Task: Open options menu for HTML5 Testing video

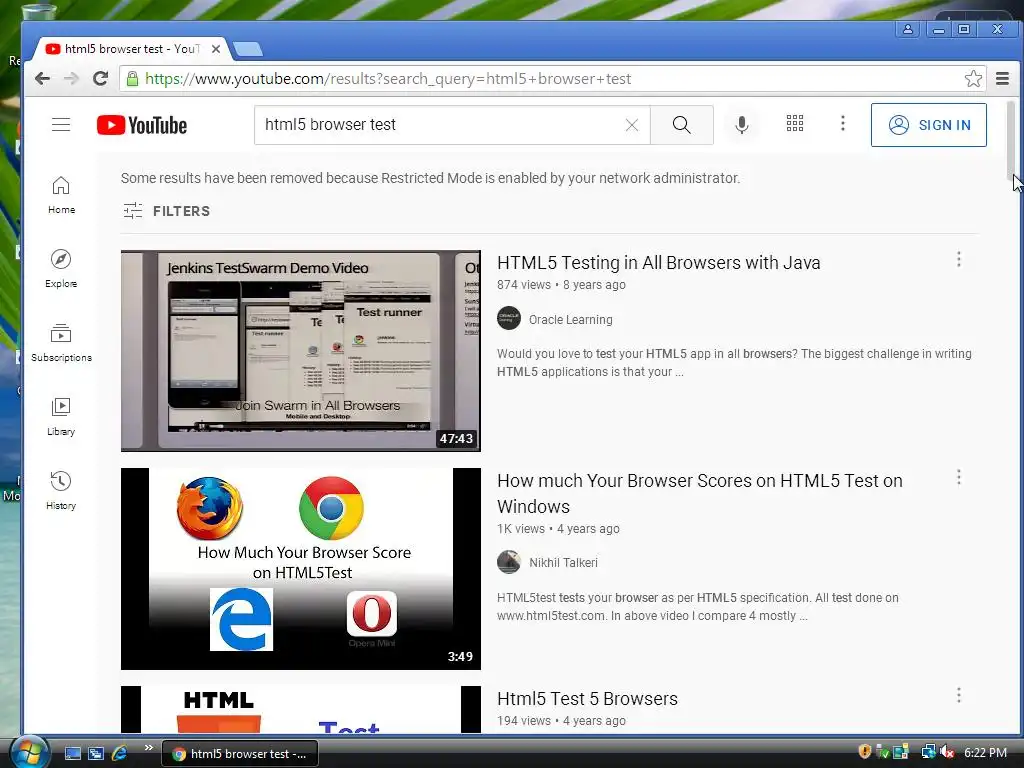Action: (x=959, y=259)
